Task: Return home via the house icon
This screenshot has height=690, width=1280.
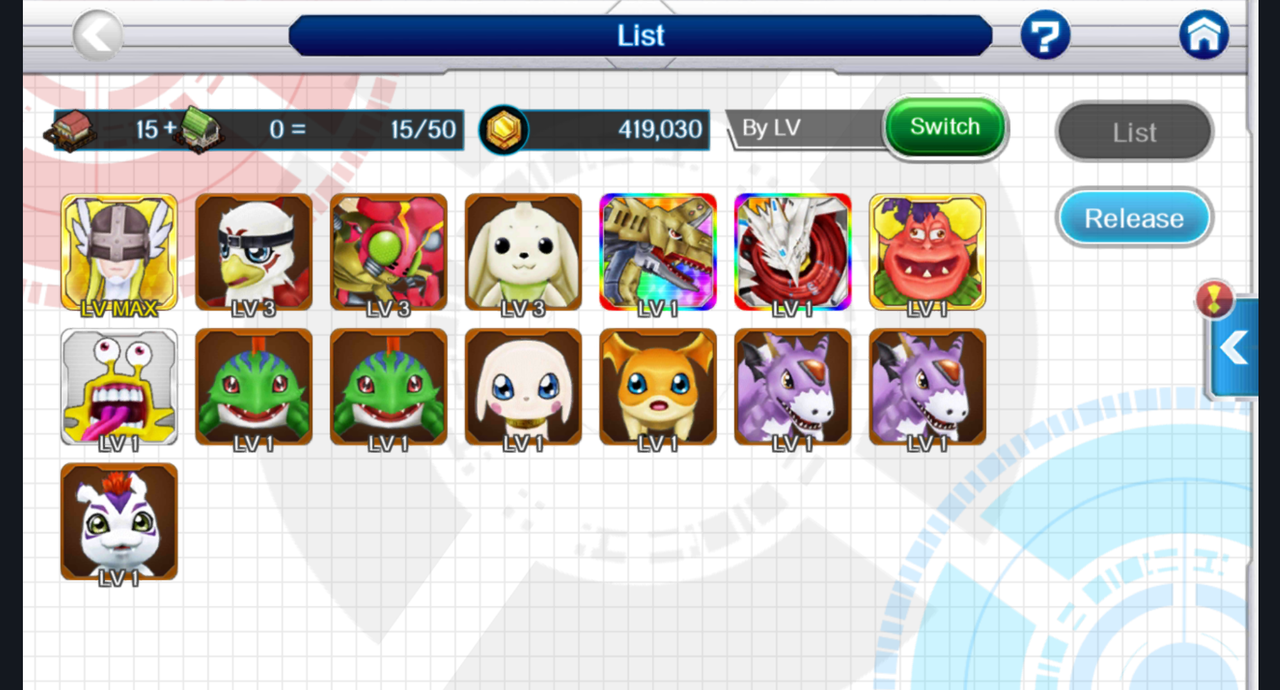Action: pyautogui.click(x=1204, y=36)
